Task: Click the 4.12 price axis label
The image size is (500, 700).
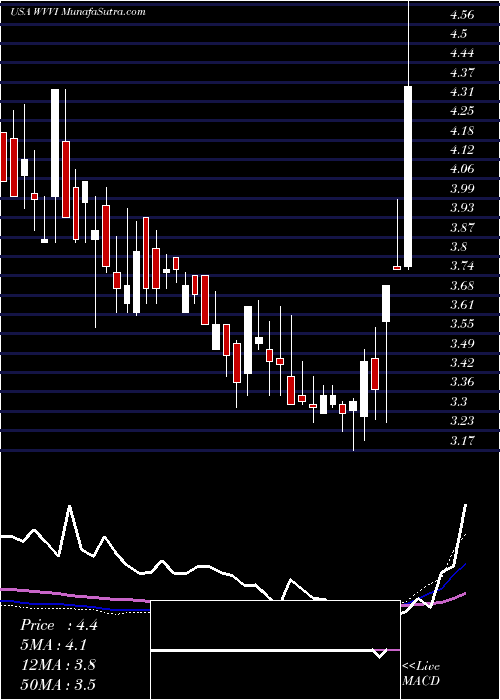Action: pyautogui.click(x=462, y=150)
